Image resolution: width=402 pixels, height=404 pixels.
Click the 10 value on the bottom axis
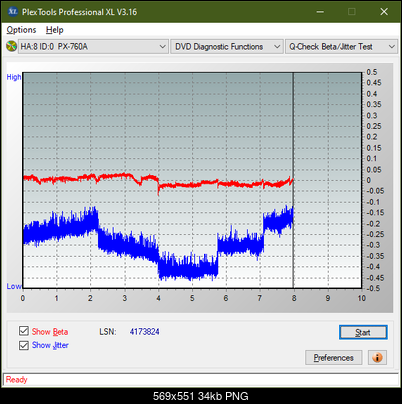(362, 298)
